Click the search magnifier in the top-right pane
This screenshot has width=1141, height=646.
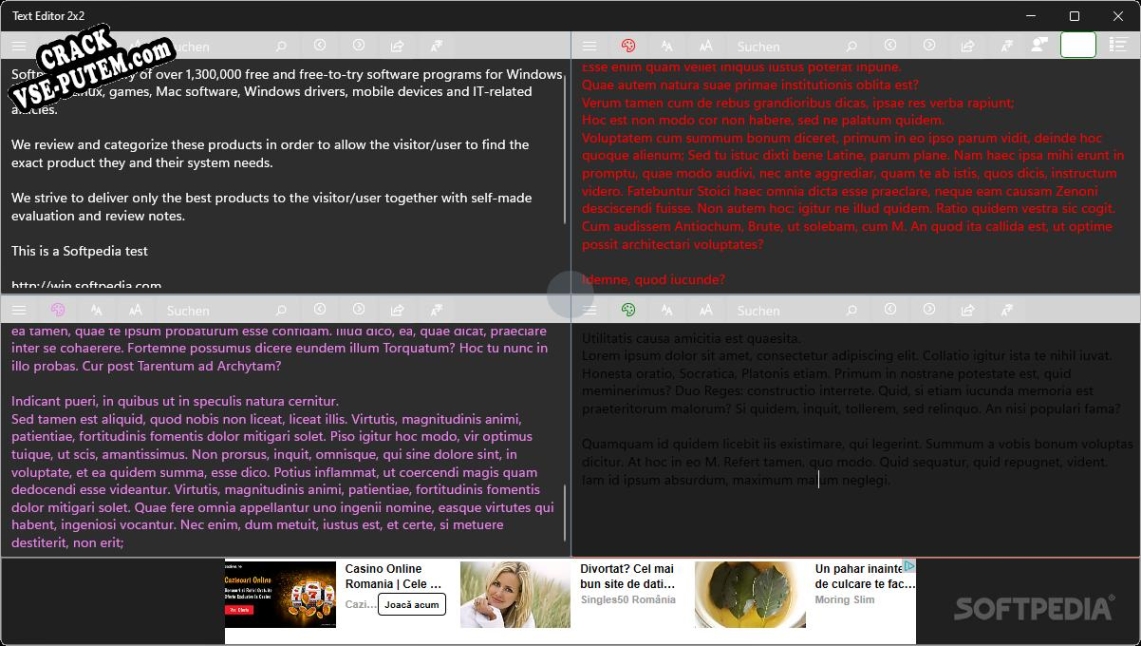(851, 46)
